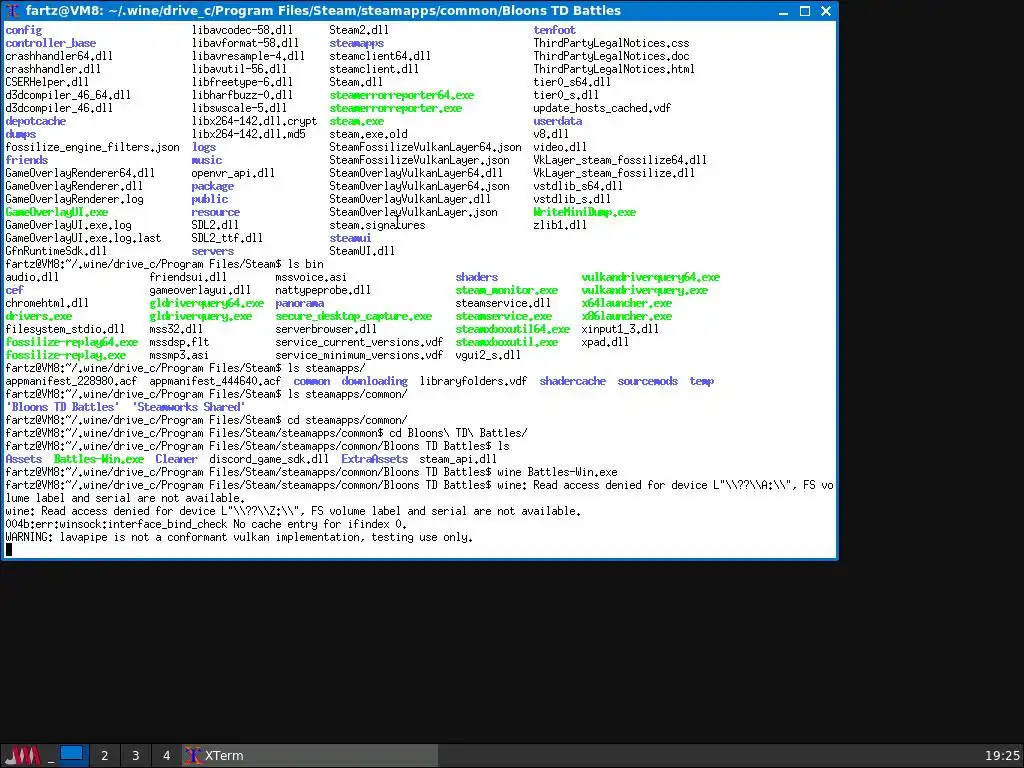Click the 'music' directory name
Screen dimensions: 1024x768
pos(206,161)
